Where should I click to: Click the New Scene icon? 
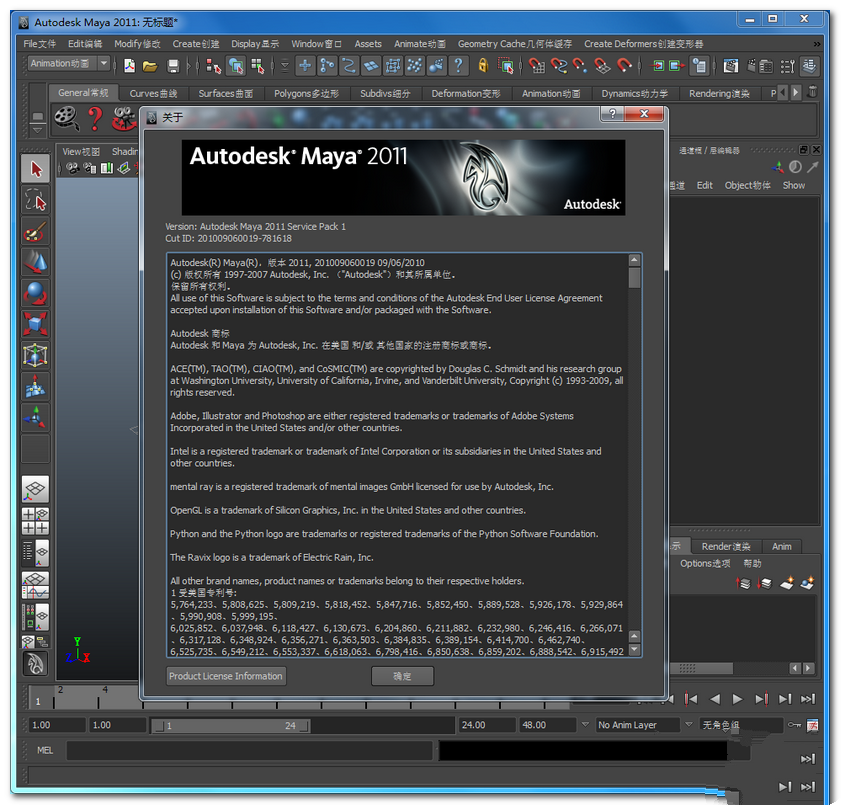click(x=129, y=66)
